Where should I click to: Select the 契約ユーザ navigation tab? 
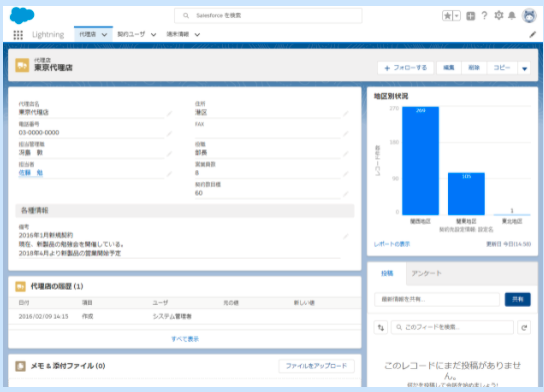(x=131, y=34)
